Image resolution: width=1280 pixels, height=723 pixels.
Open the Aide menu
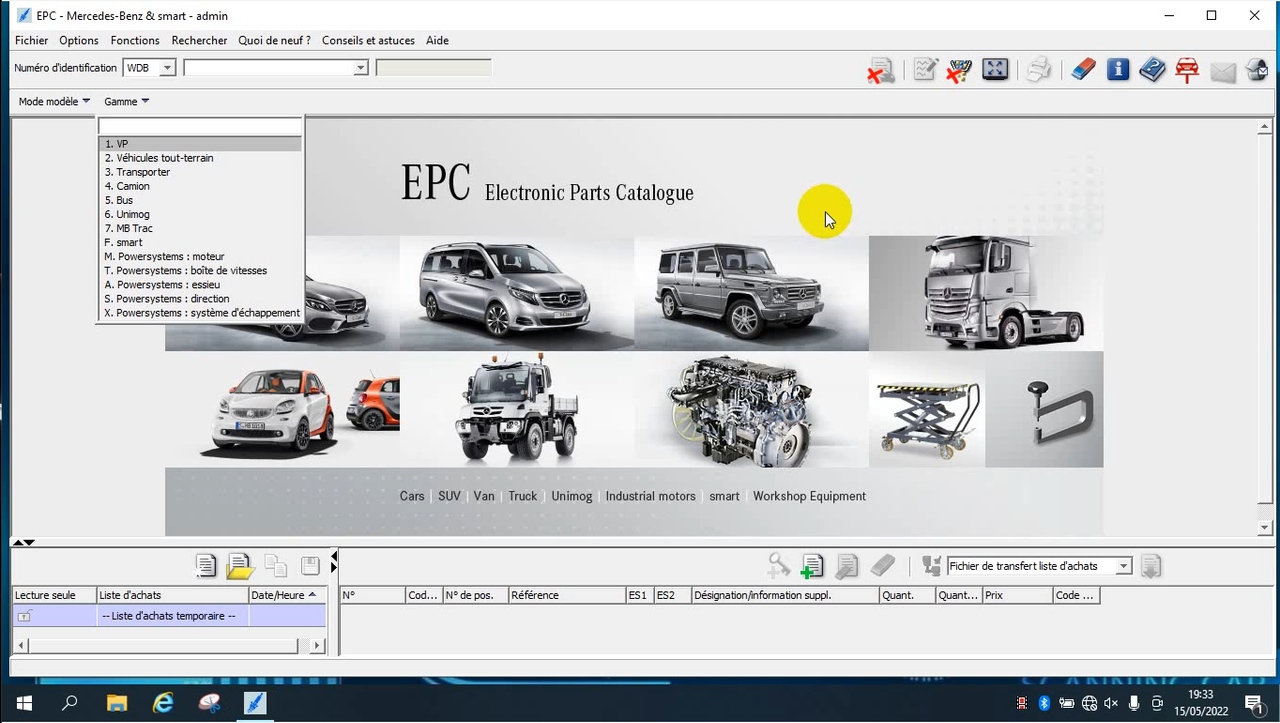[437, 40]
